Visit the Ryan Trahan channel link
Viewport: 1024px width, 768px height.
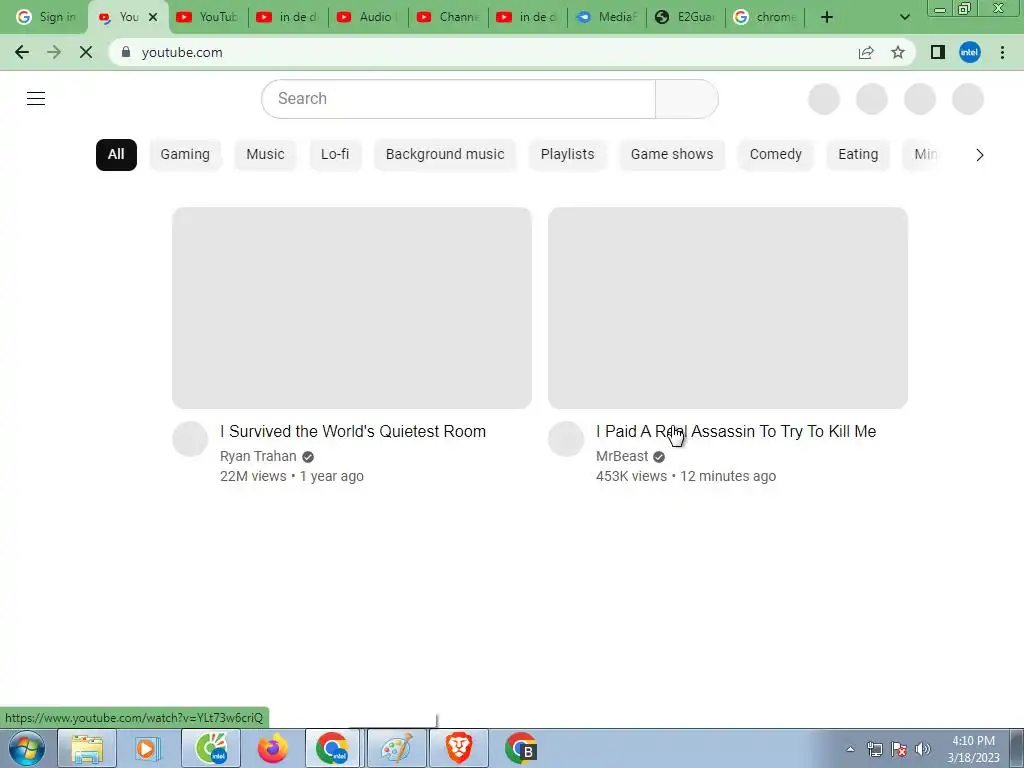tap(258, 456)
